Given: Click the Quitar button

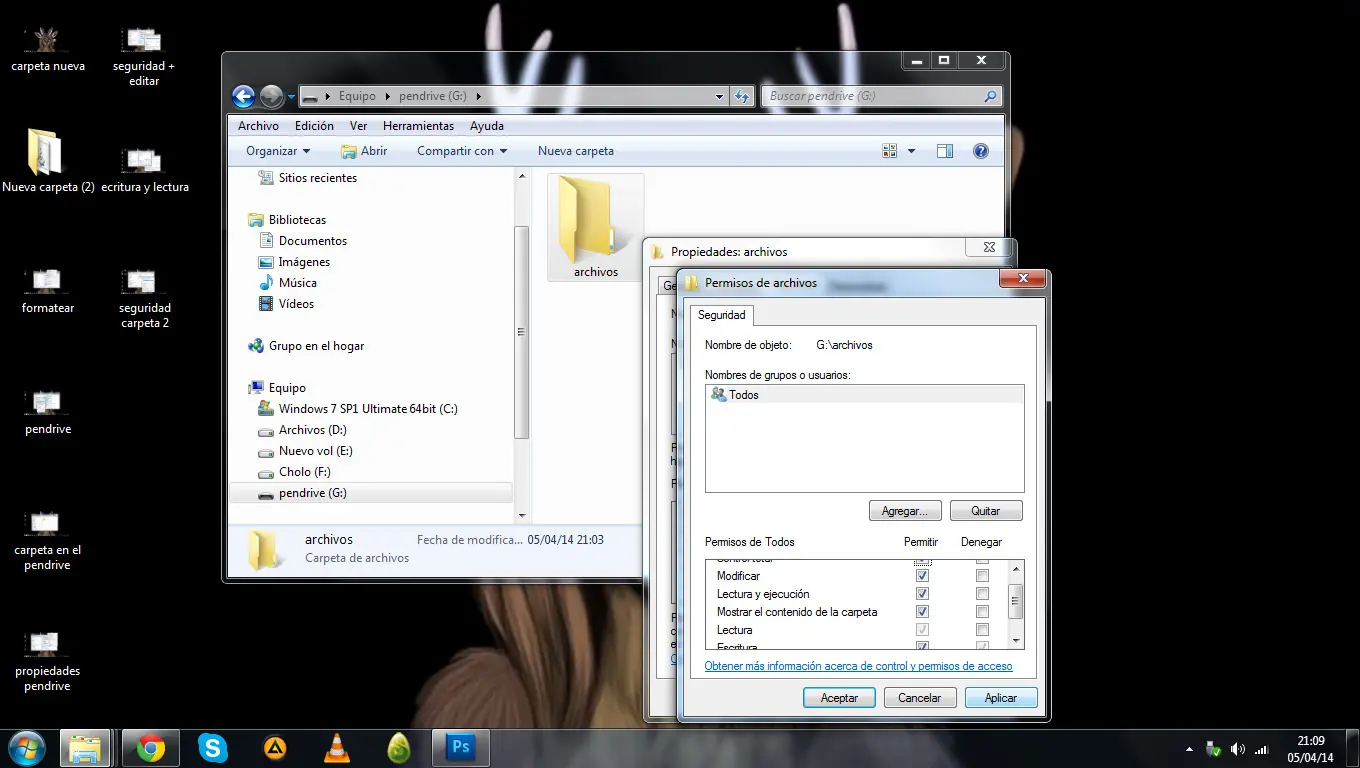Looking at the screenshot, I should (986, 511).
